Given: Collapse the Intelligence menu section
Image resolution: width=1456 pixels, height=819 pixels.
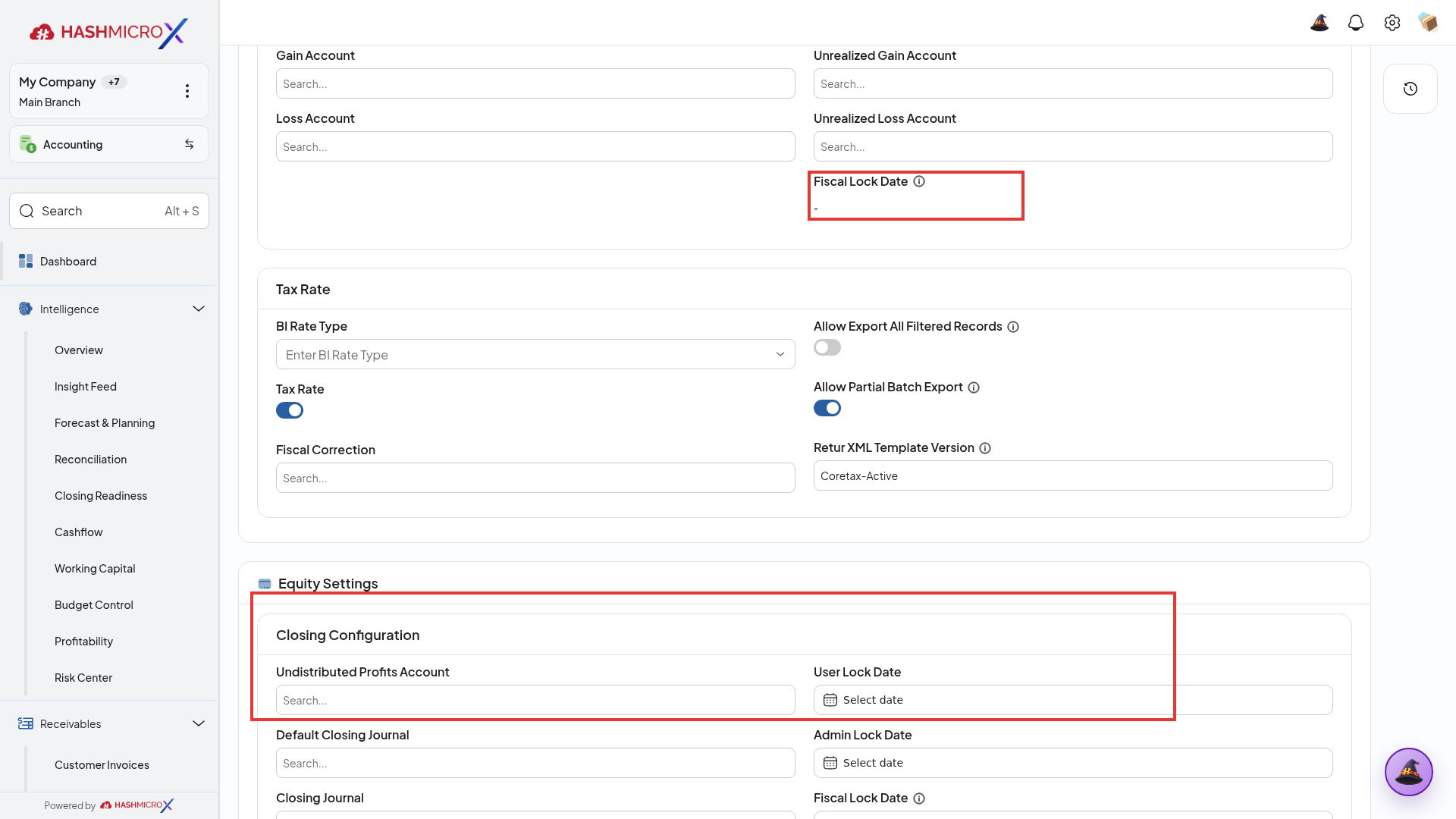Looking at the screenshot, I should point(199,309).
